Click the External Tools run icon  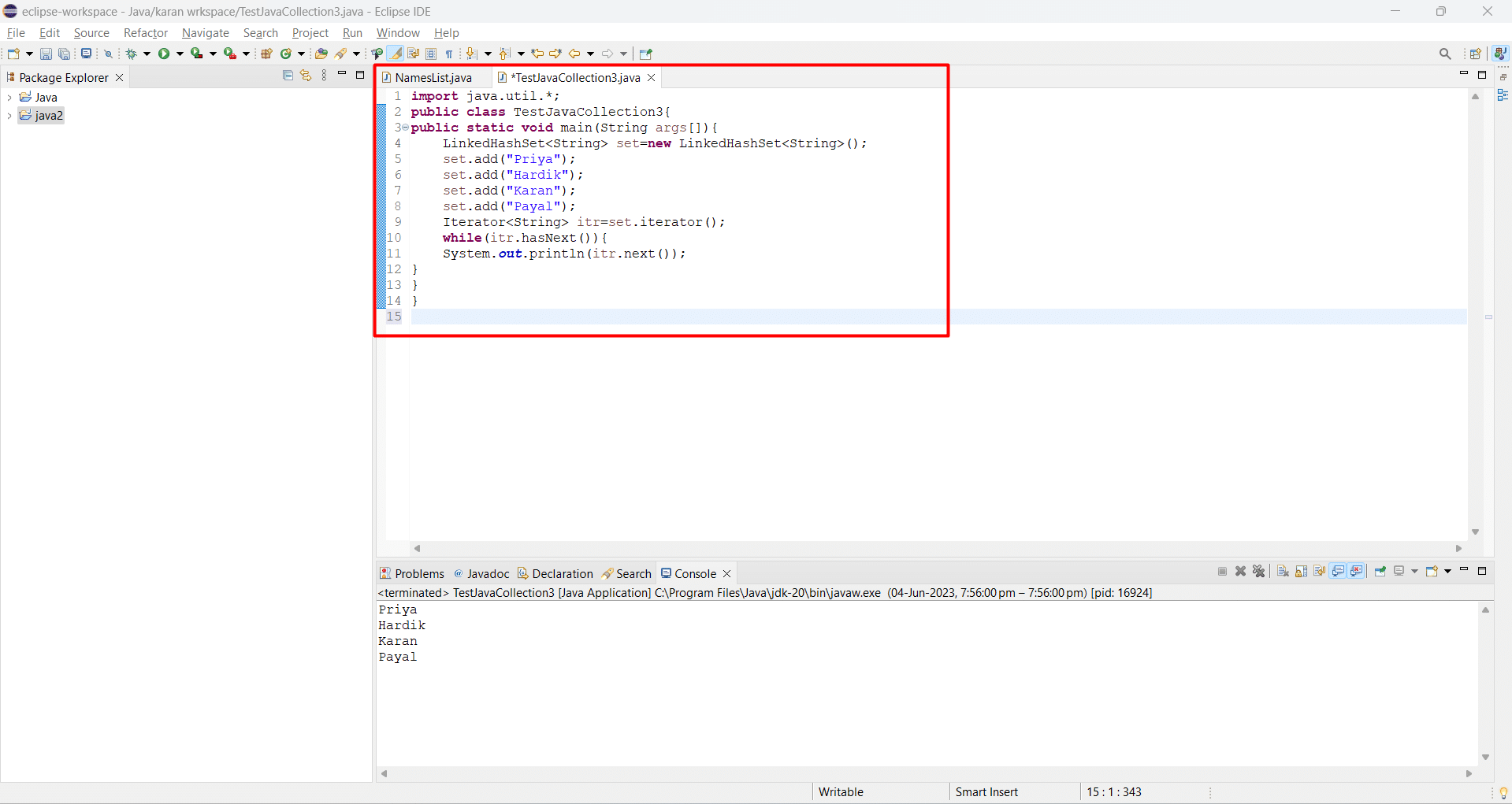230,54
